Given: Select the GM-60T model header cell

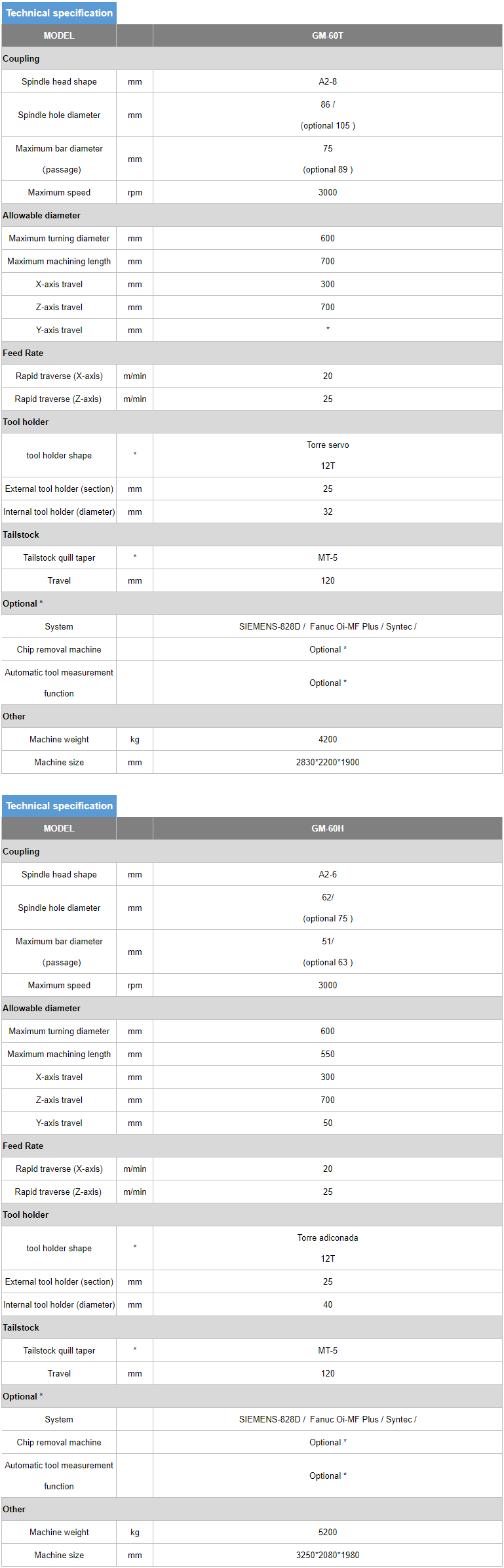Looking at the screenshot, I should (x=328, y=36).
